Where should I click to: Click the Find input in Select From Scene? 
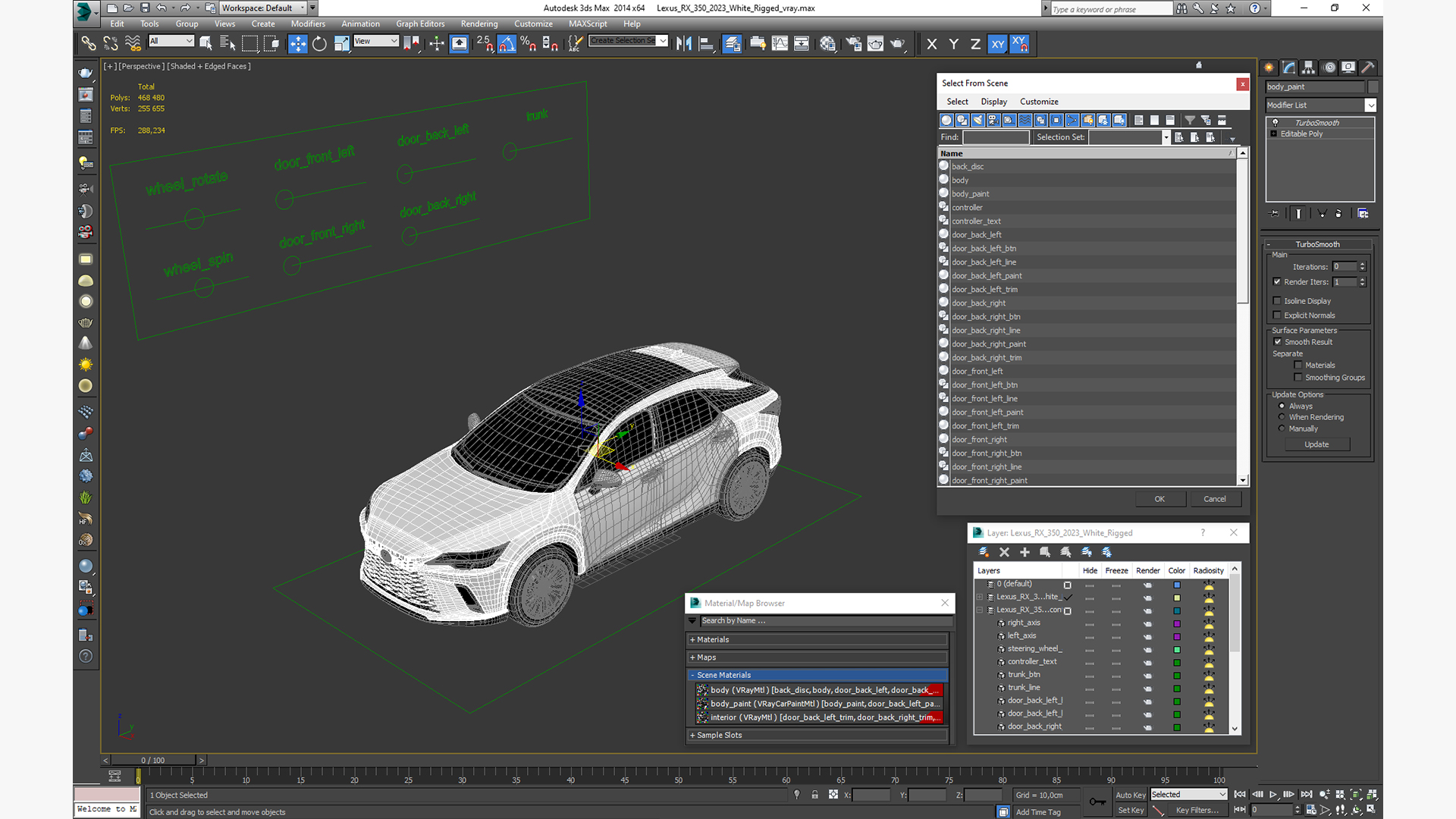coord(996,137)
